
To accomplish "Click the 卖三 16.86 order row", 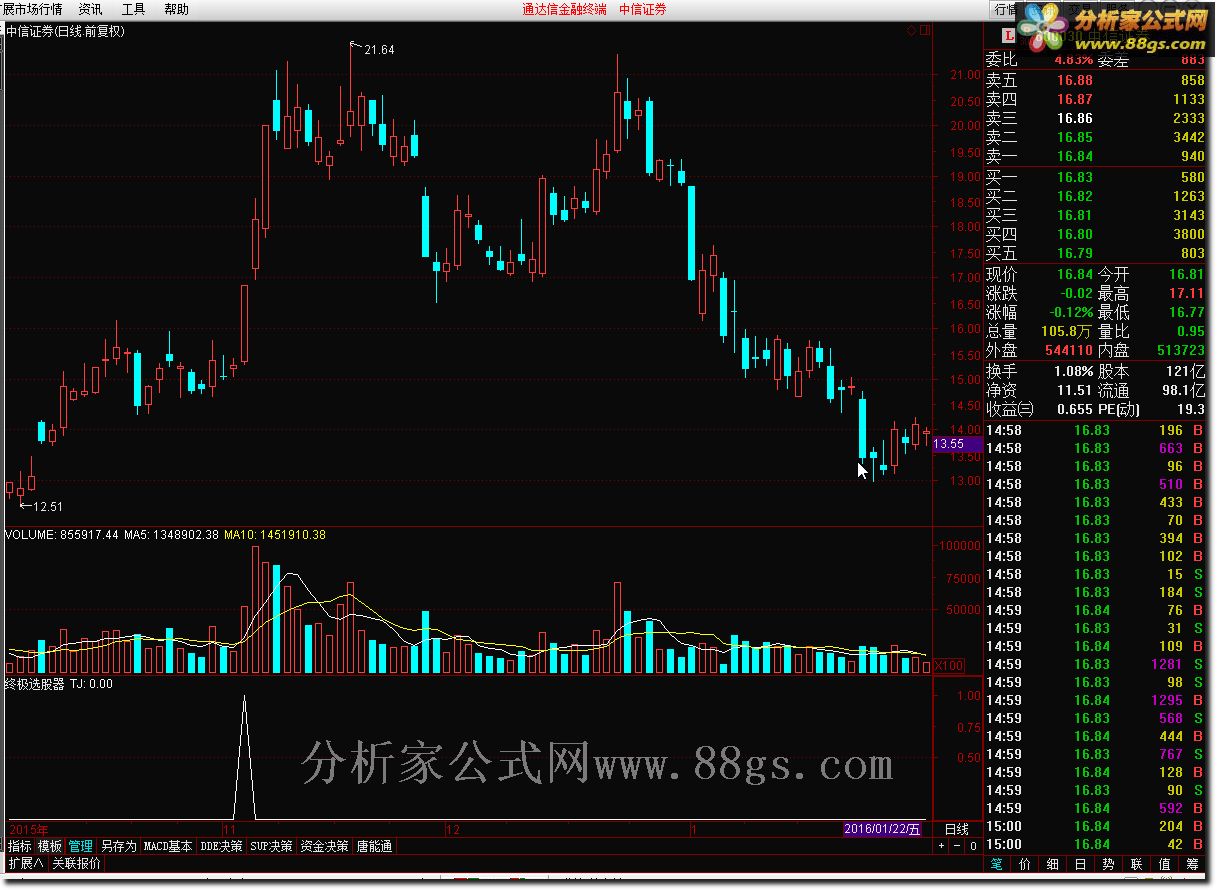I will (x=1096, y=118).
